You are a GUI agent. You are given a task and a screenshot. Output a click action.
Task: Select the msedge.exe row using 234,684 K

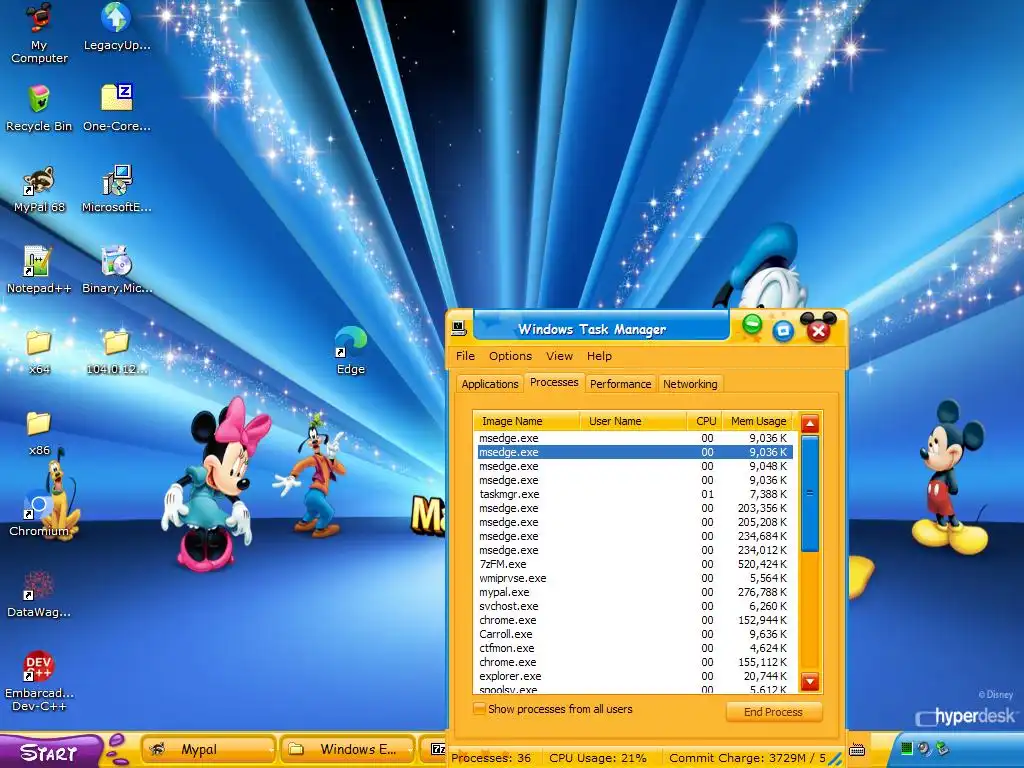point(633,536)
